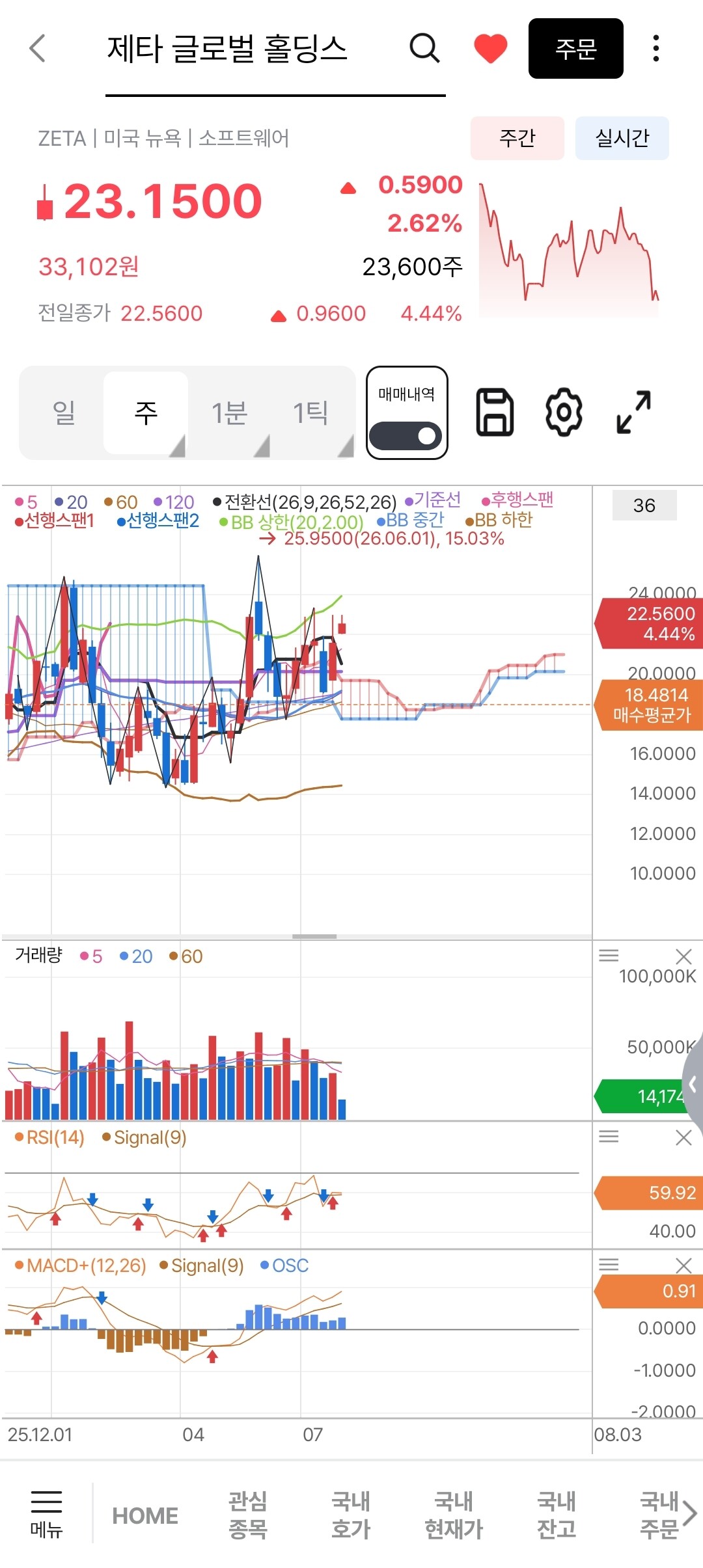Switch chart to 주 weekly tab
The height and width of the screenshot is (1568, 703).
pos(146,412)
